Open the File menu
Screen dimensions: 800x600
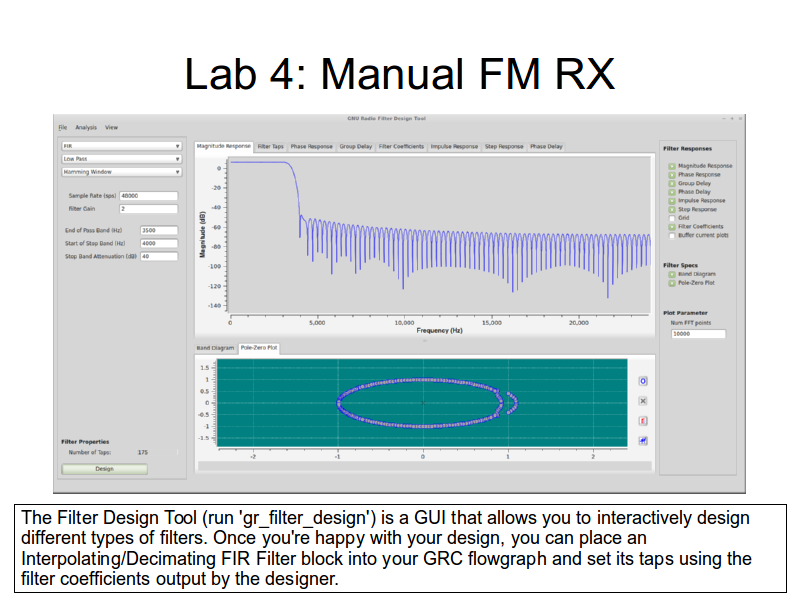(63, 128)
